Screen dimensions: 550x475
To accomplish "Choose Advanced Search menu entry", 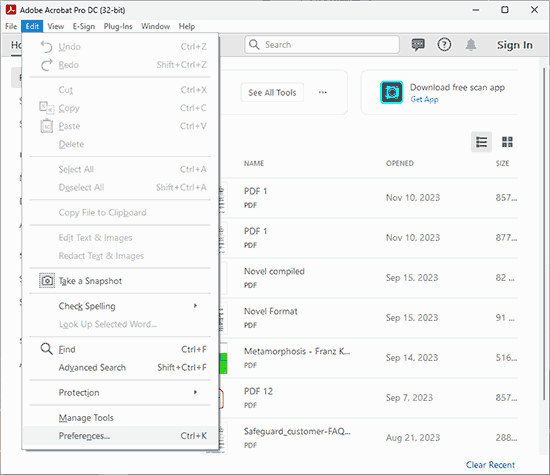I will (120, 367).
